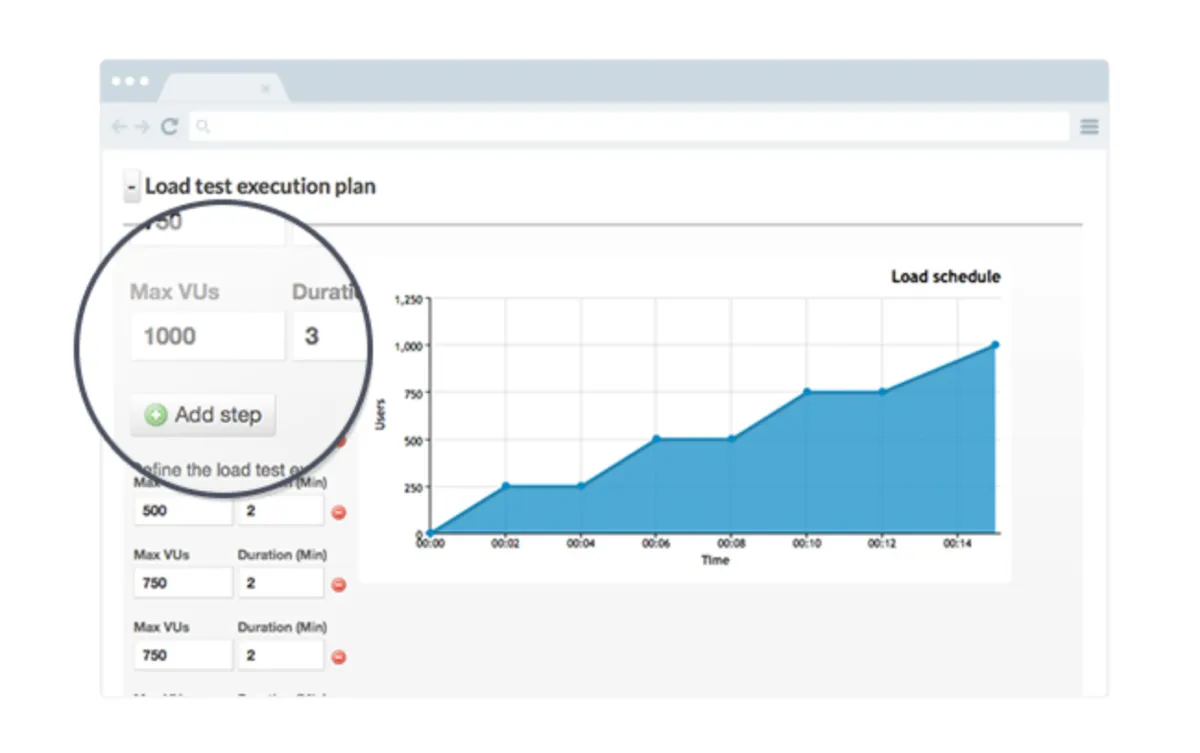Click the 00:06 x-axis label
Image resolution: width=1200 pixels, height=753 pixels.
656,545
